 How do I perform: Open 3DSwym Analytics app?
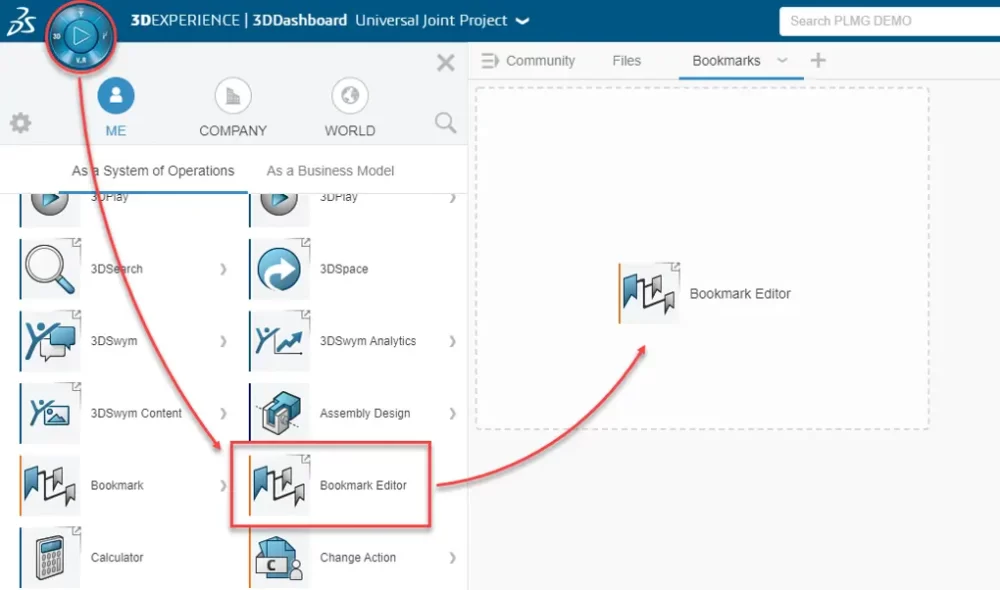[279, 341]
